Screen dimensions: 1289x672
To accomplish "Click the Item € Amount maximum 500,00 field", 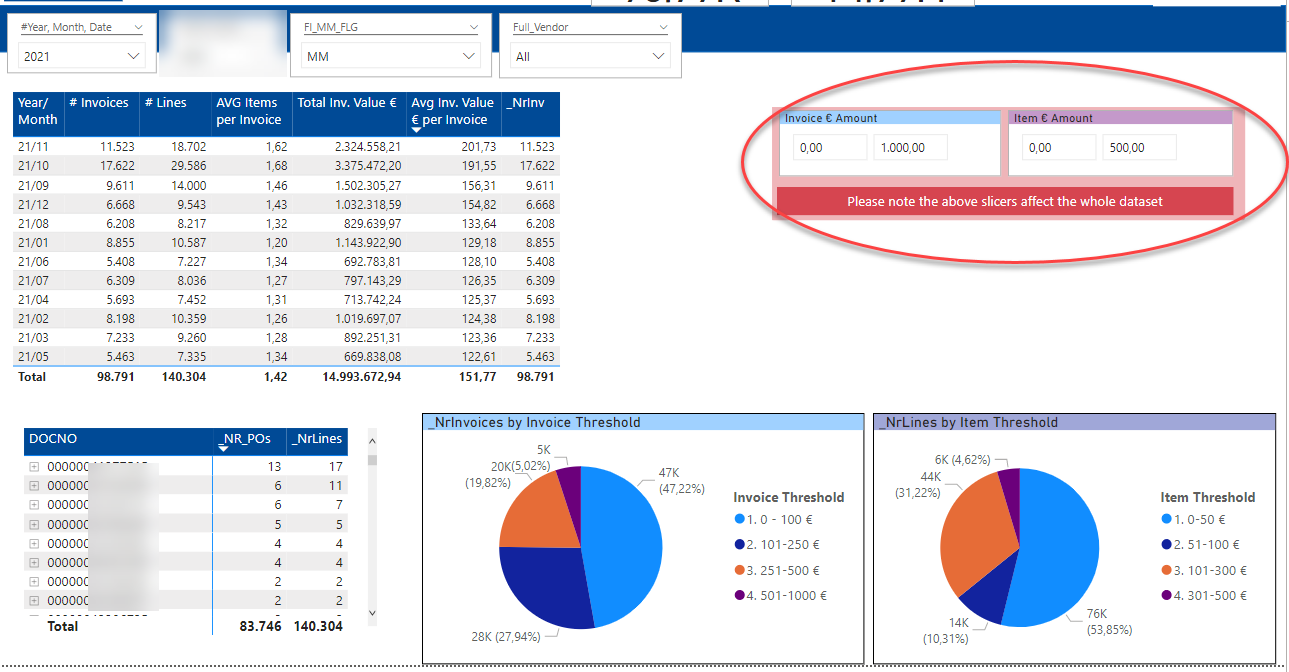I will click(x=1140, y=148).
